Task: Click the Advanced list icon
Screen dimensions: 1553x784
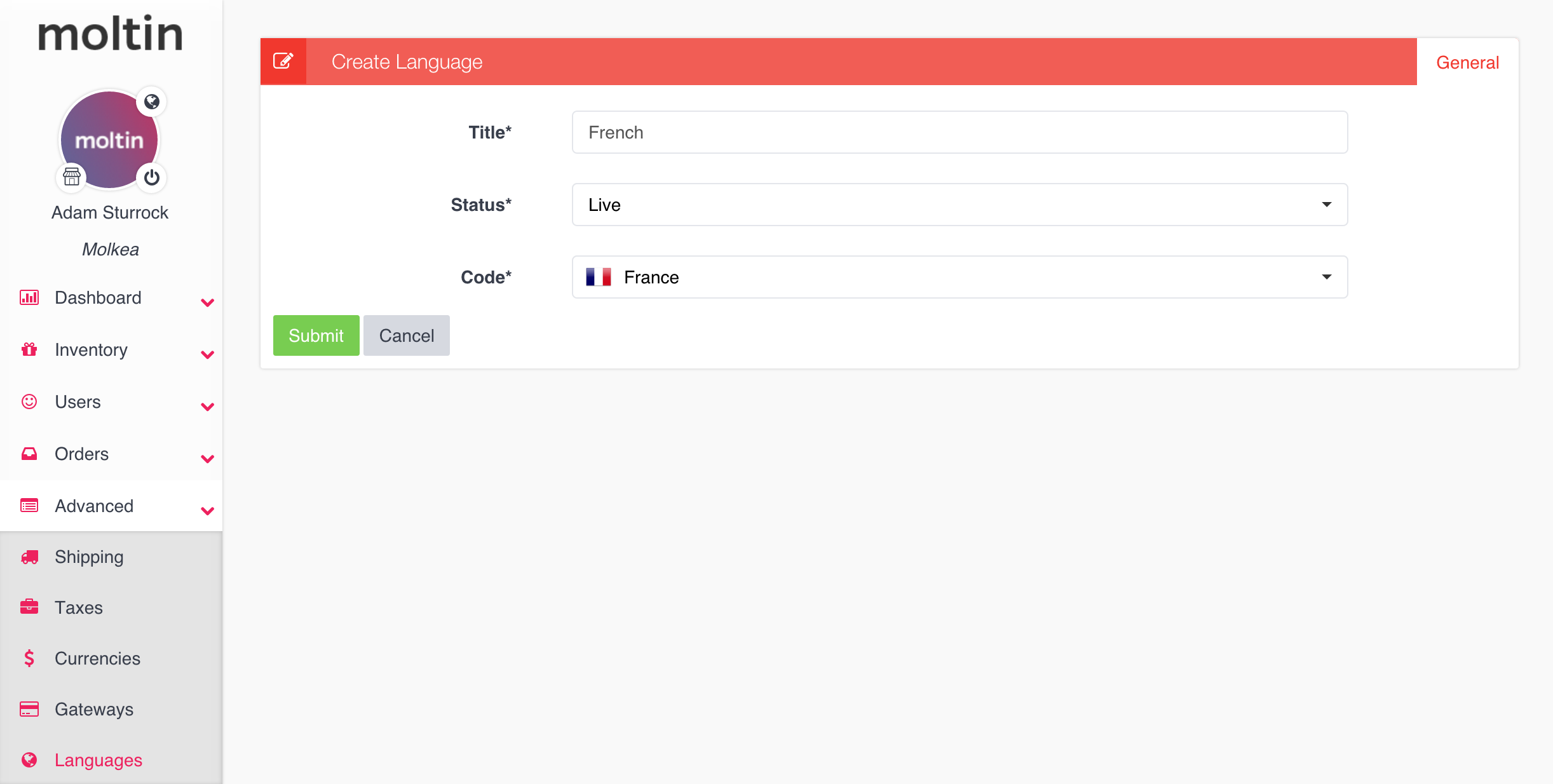Action: [29, 506]
